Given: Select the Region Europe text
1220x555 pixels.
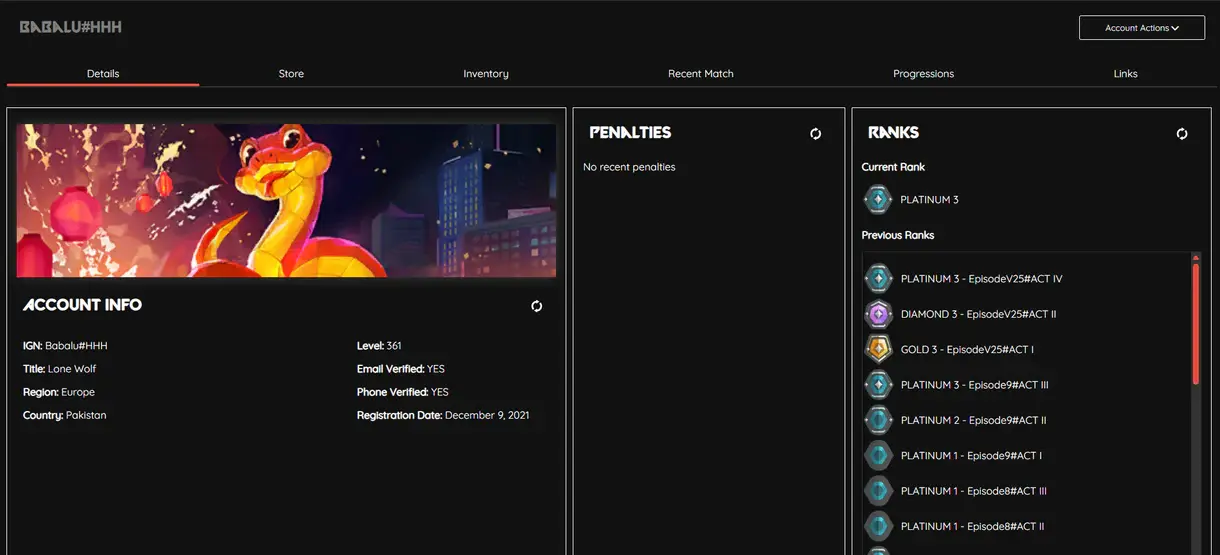Looking at the screenshot, I should coord(59,392).
